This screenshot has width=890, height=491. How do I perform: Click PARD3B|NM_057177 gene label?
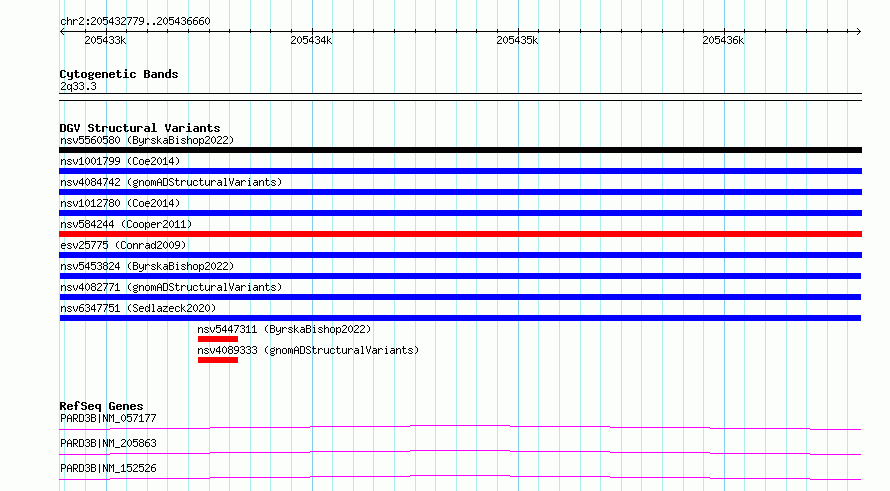108,418
